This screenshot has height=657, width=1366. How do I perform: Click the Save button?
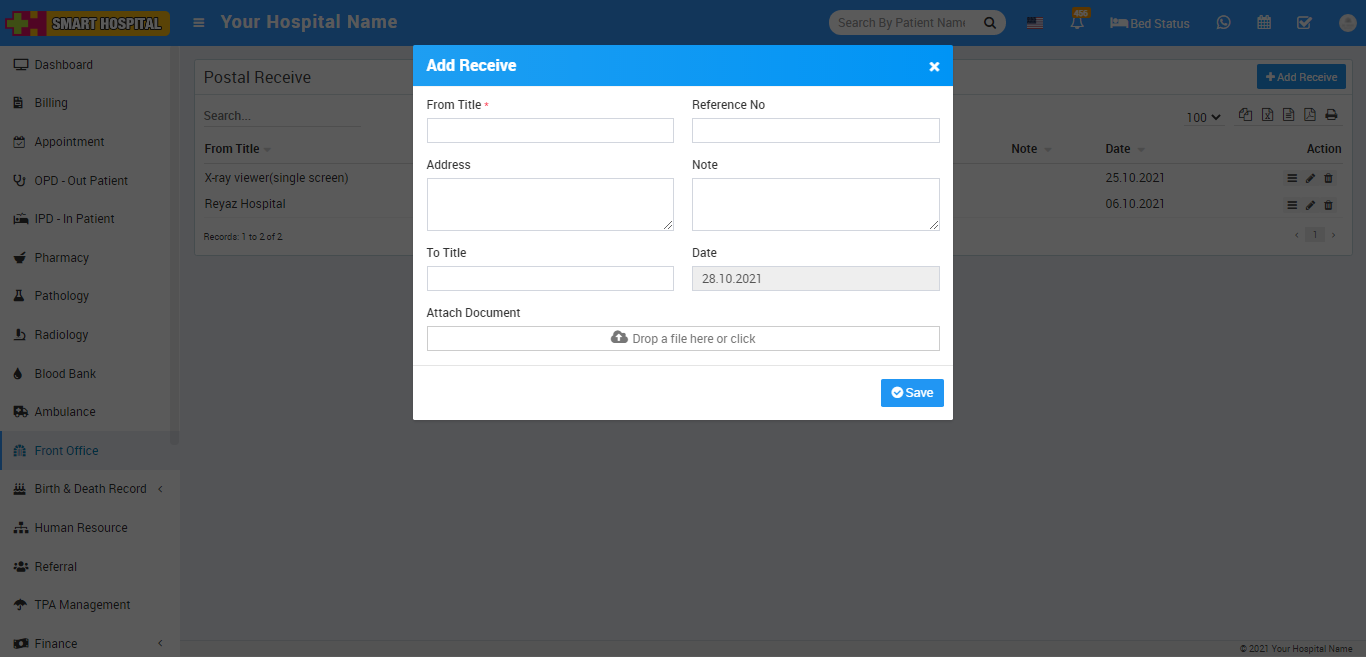click(911, 393)
